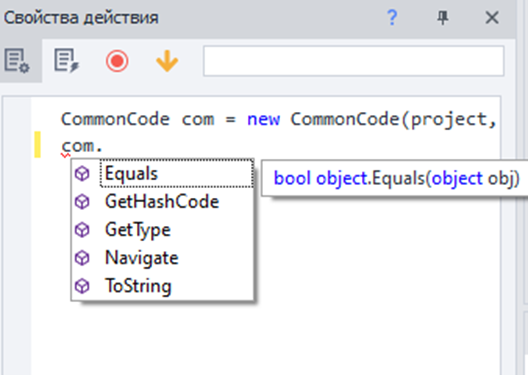The height and width of the screenshot is (375, 528).
Task: Click the method icon beside Navigate
Action: coord(82,258)
